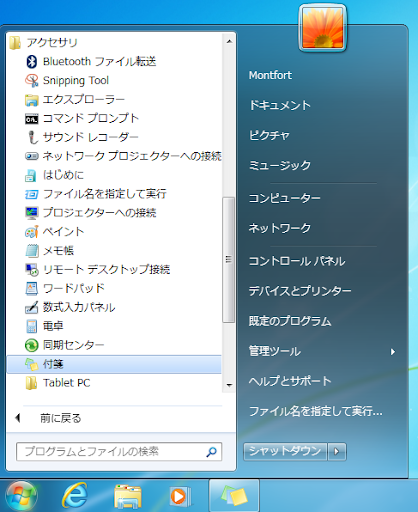Select the コマンド プロンプト text label
Viewport: 418px width, 512px height.
pyautogui.click(x=91, y=118)
